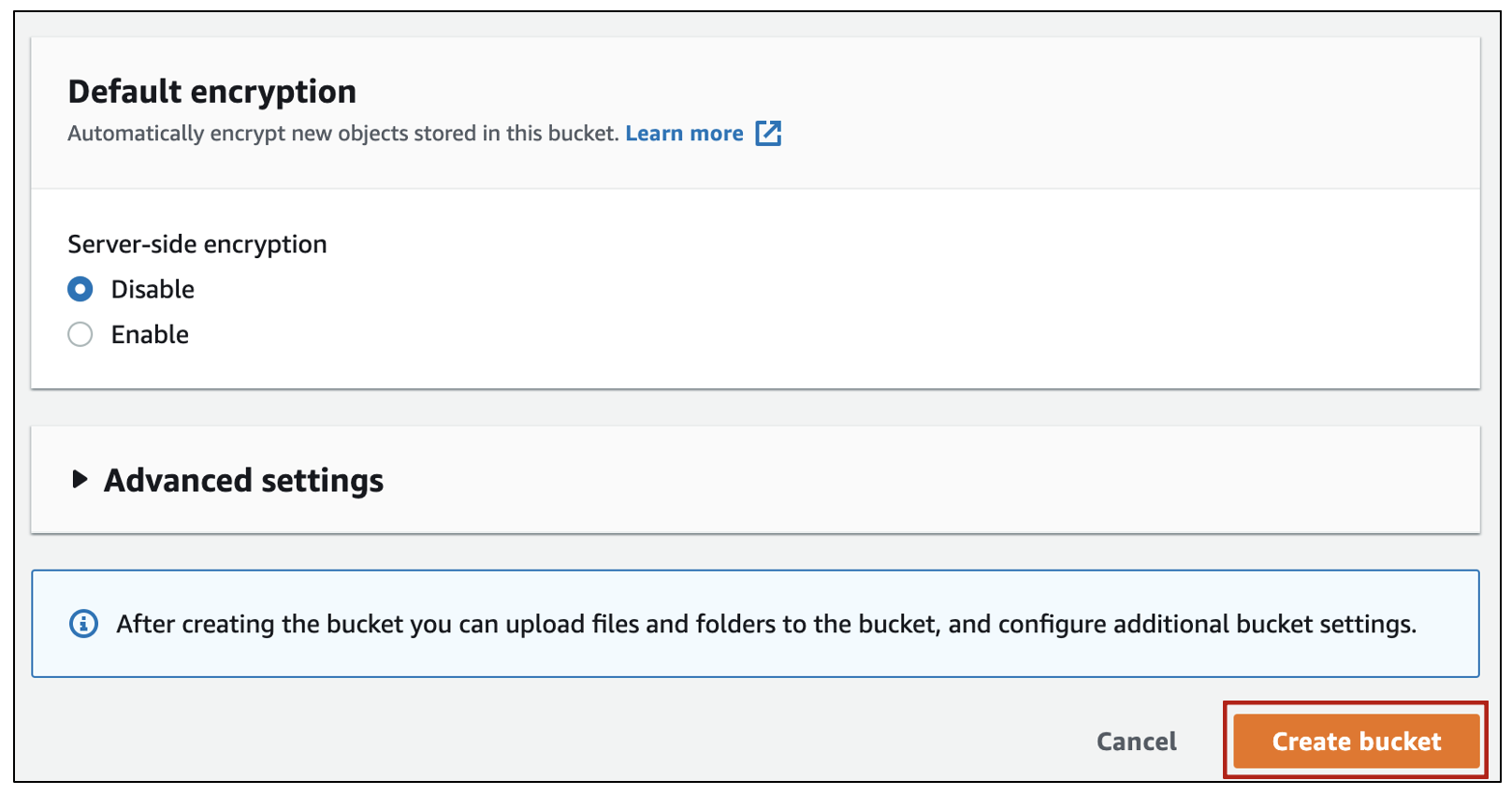Open the external link icon beside Learn more
The width and height of the screenshot is (1512, 795).
768,134
